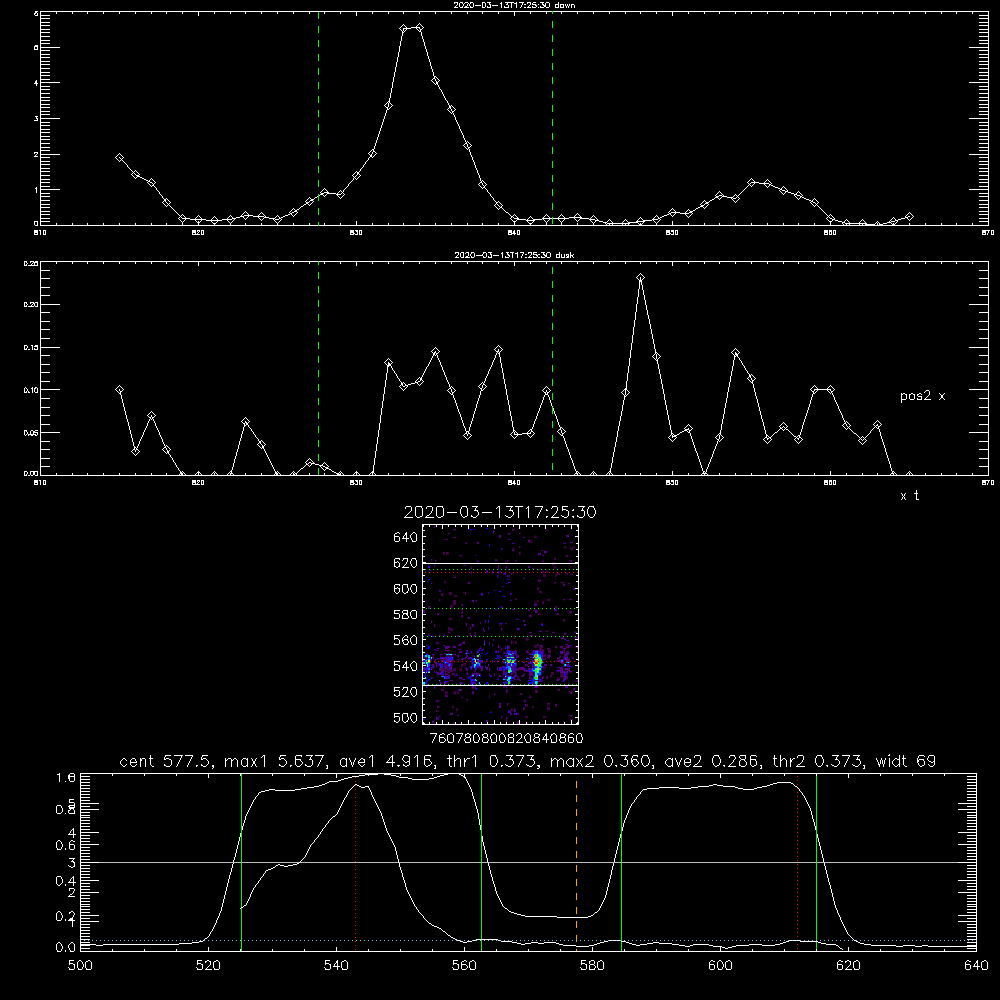Click the '560' x-axis label of bottom plot
The width and height of the screenshot is (1000, 1000).
[x=464, y=966]
